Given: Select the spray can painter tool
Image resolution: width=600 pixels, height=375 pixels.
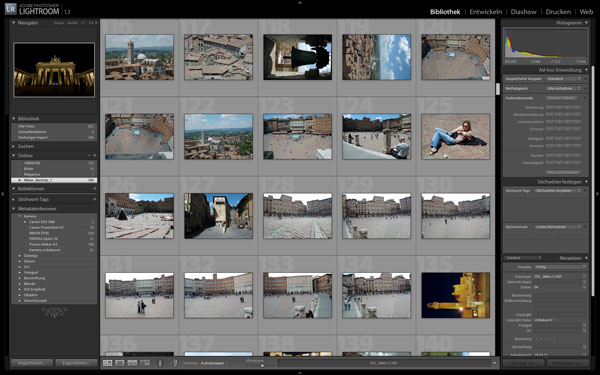Looking at the screenshot, I should pos(160,363).
